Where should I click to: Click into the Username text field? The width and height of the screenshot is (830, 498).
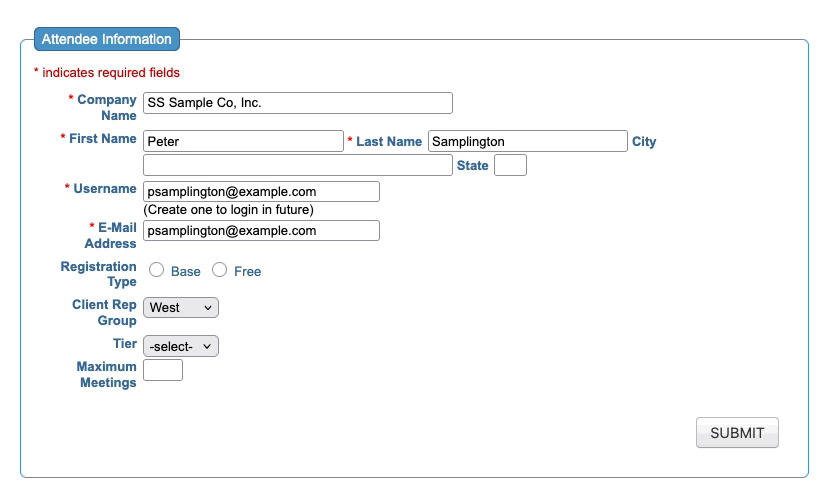pyautogui.click(x=261, y=191)
